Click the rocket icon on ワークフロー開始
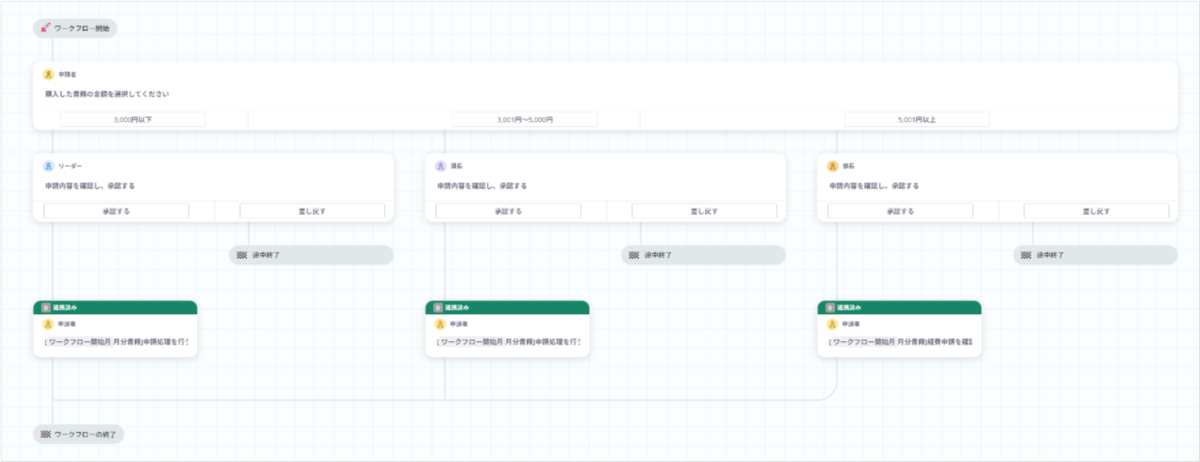The width and height of the screenshot is (1200, 462). 46,28
